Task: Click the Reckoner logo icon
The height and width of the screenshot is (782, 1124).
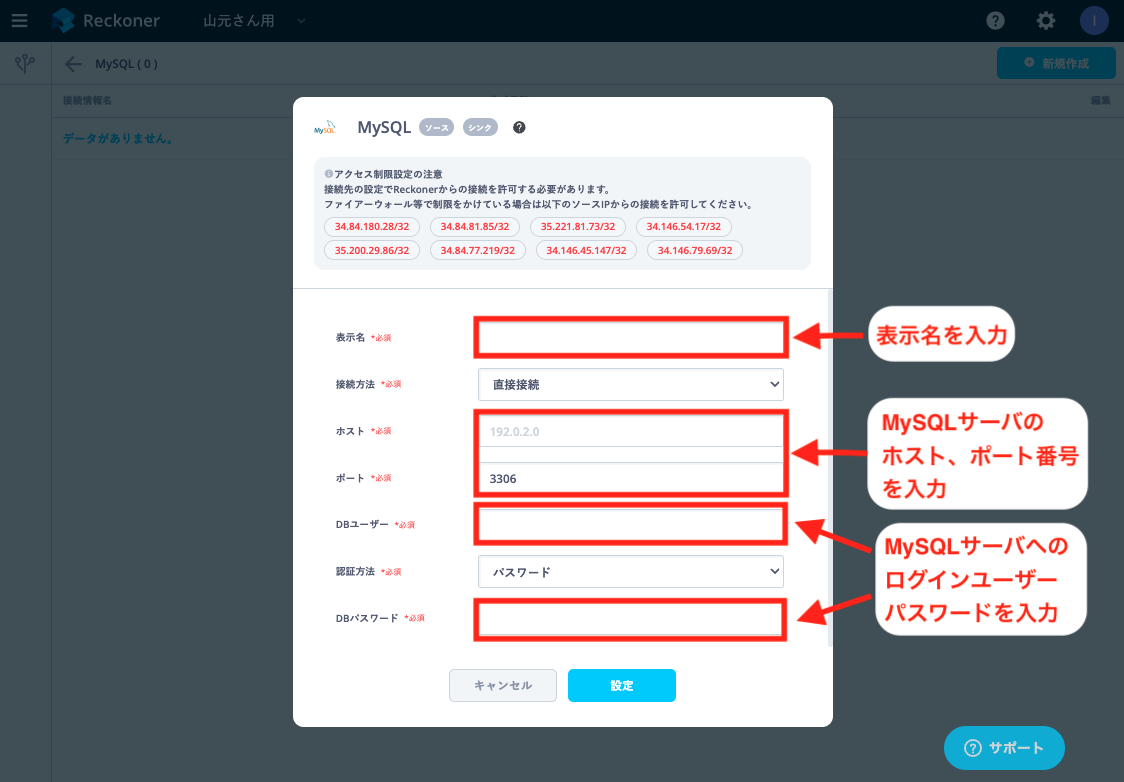Action: (x=63, y=20)
